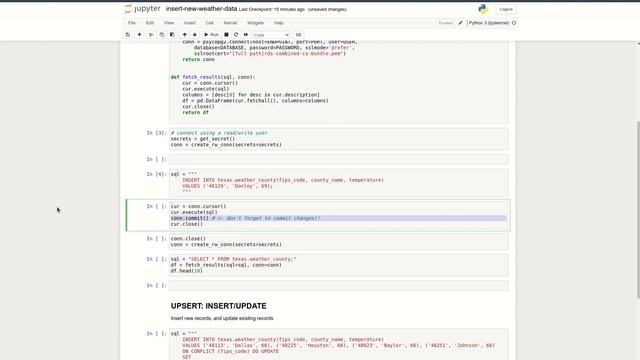Cut selected cells with scissors icon
This screenshot has height=360, width=640.
[151, 35]
